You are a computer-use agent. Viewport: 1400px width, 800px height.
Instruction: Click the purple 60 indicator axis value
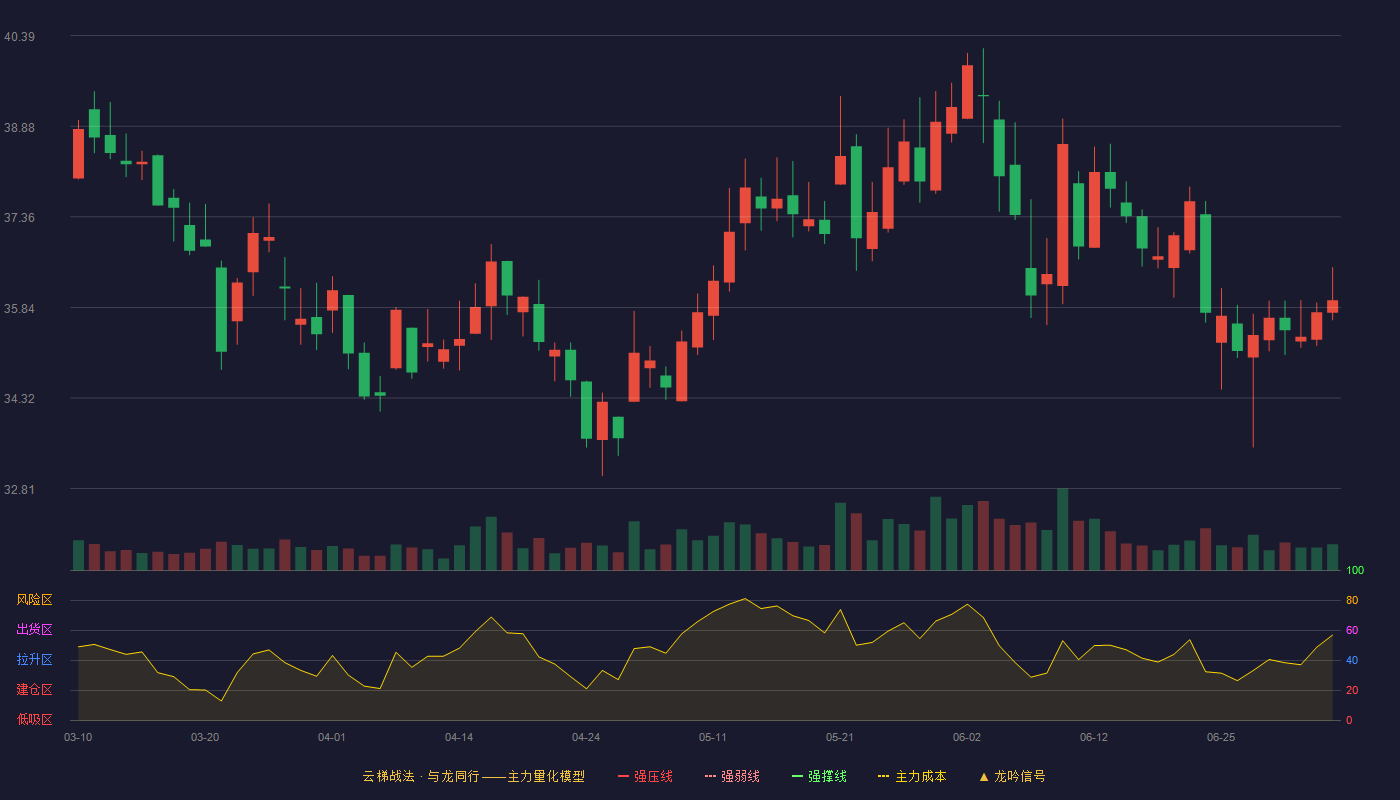[x=1352, y=630]
